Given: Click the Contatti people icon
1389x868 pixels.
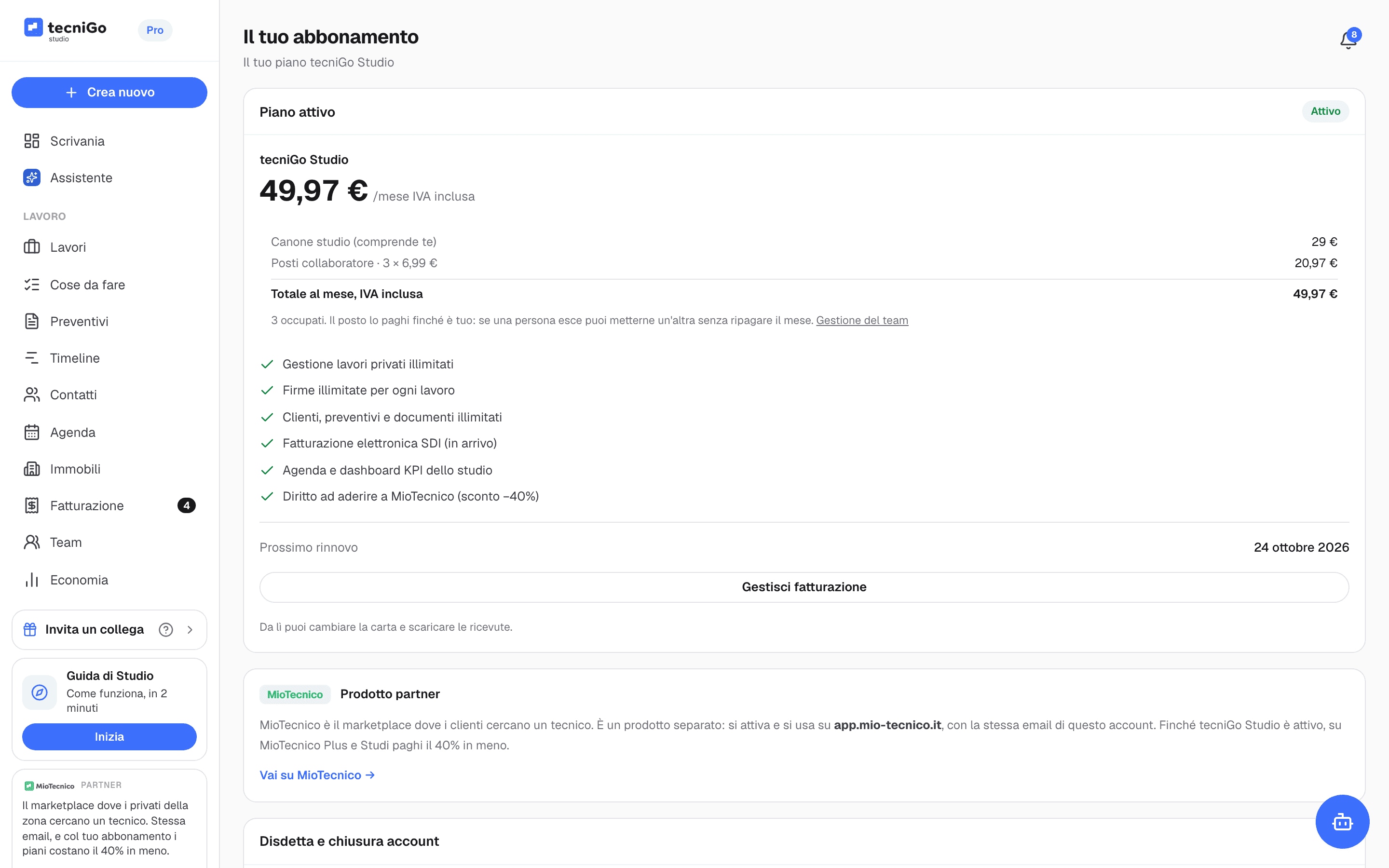Looking at the screenshot, I should tap(31, 395).
